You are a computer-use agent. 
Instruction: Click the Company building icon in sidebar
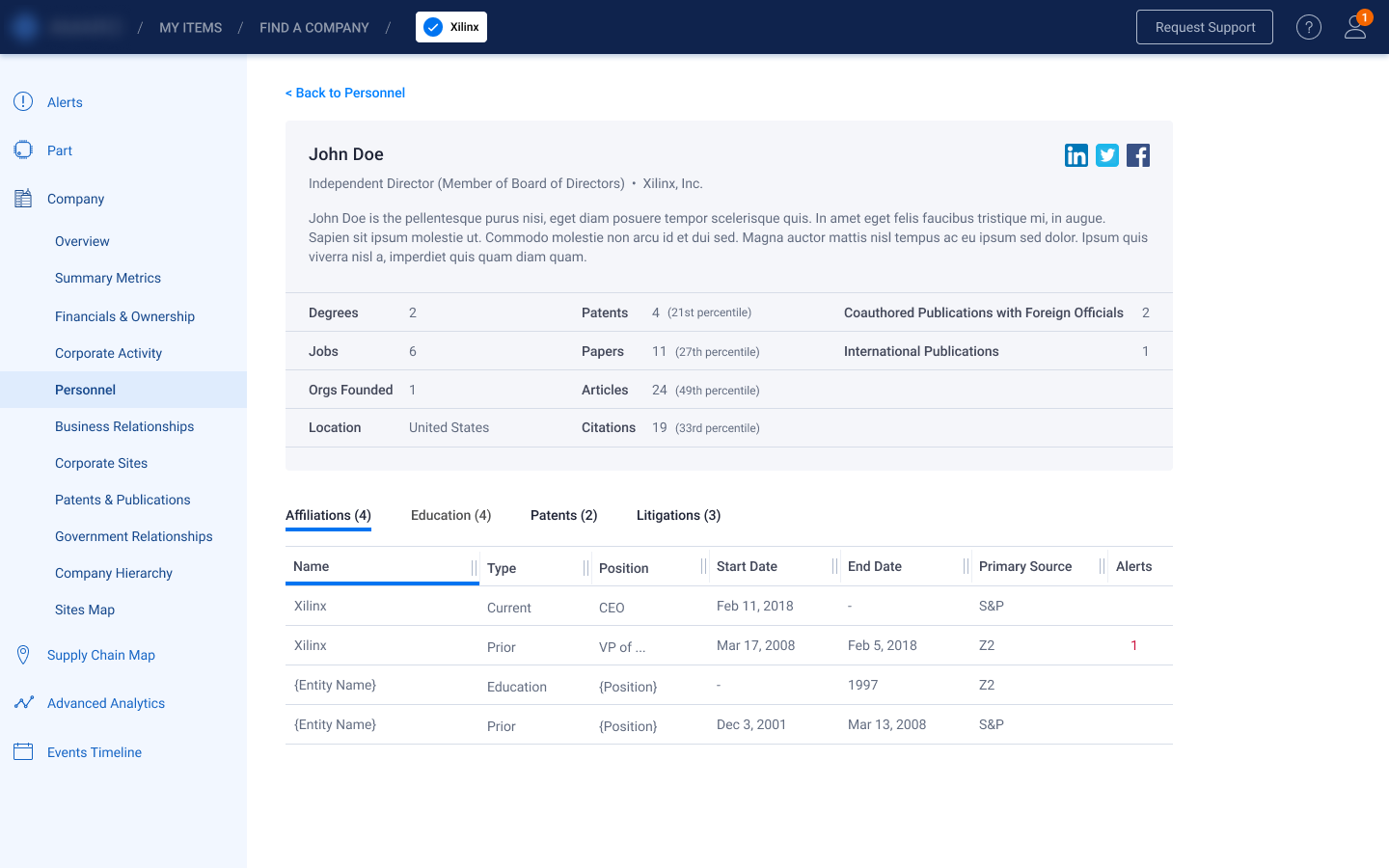[23, 198]
